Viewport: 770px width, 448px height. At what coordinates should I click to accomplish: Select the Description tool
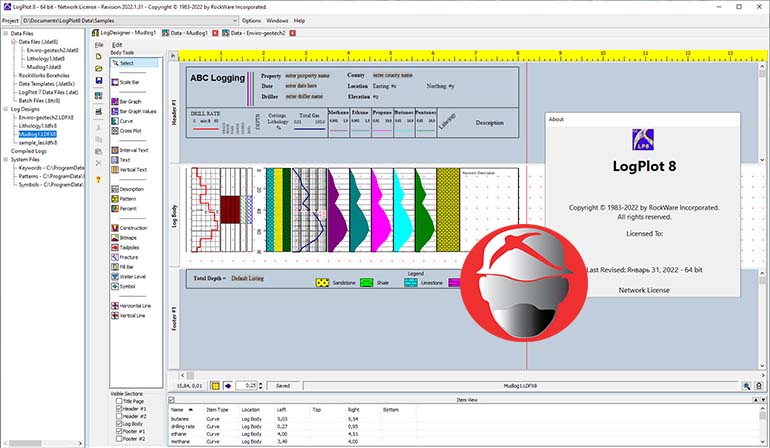tap(128, 189)
